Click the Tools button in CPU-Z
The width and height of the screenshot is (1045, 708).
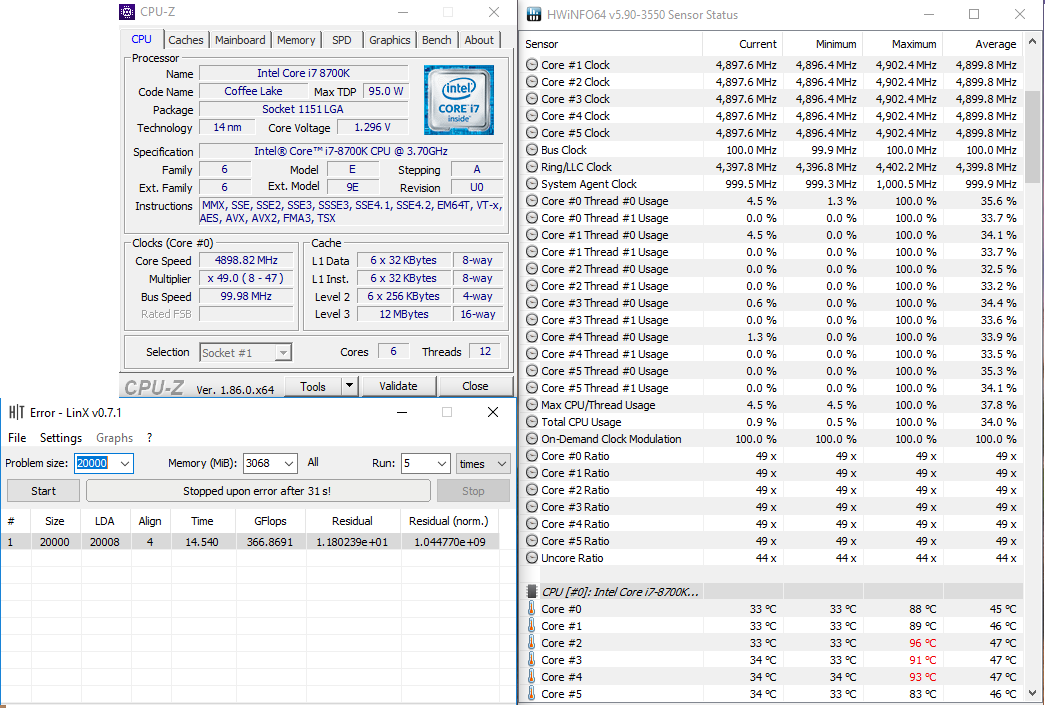point(313,386)
